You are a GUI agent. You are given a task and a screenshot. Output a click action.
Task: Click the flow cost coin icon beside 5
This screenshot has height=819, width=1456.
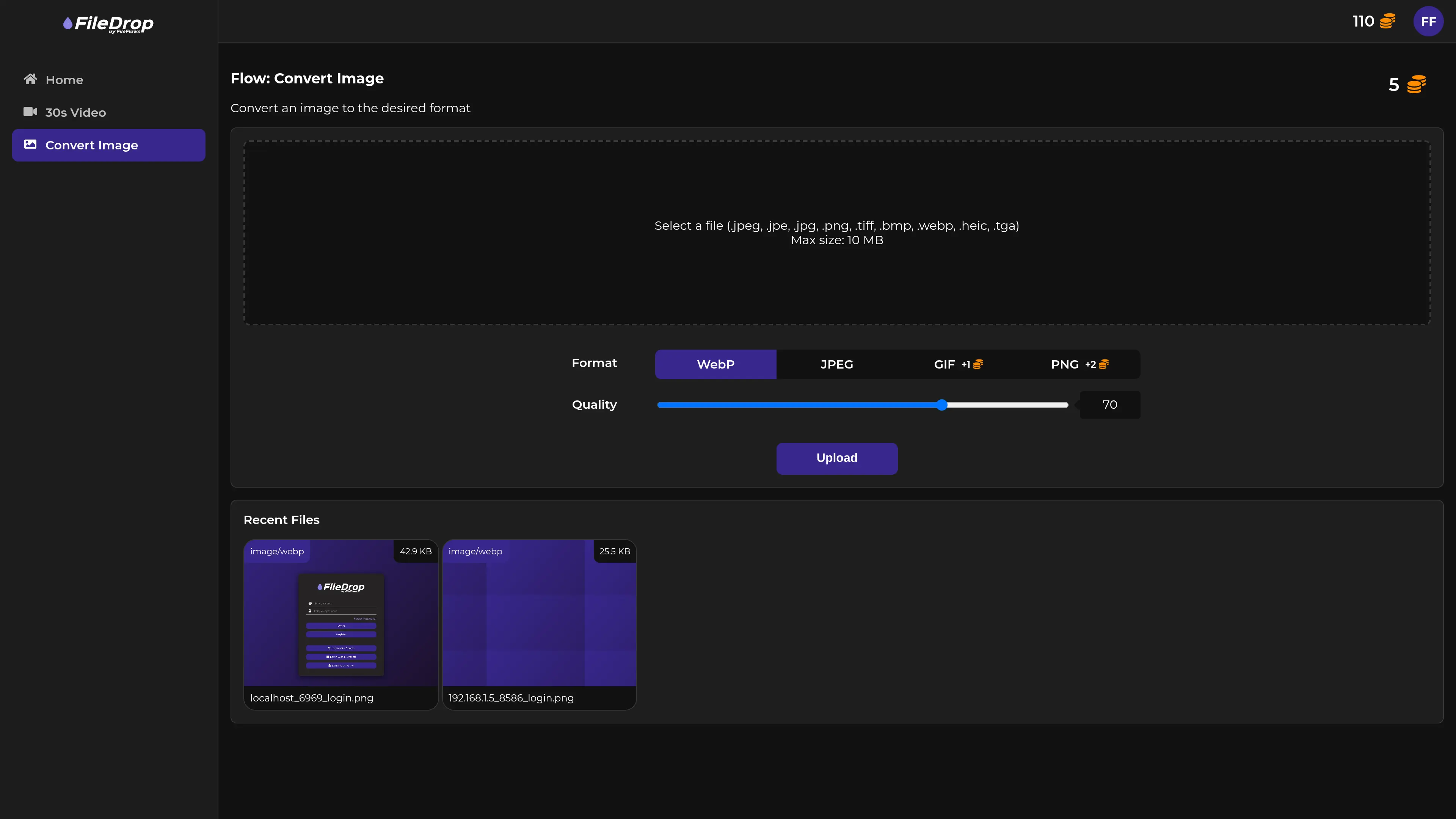1417,84
